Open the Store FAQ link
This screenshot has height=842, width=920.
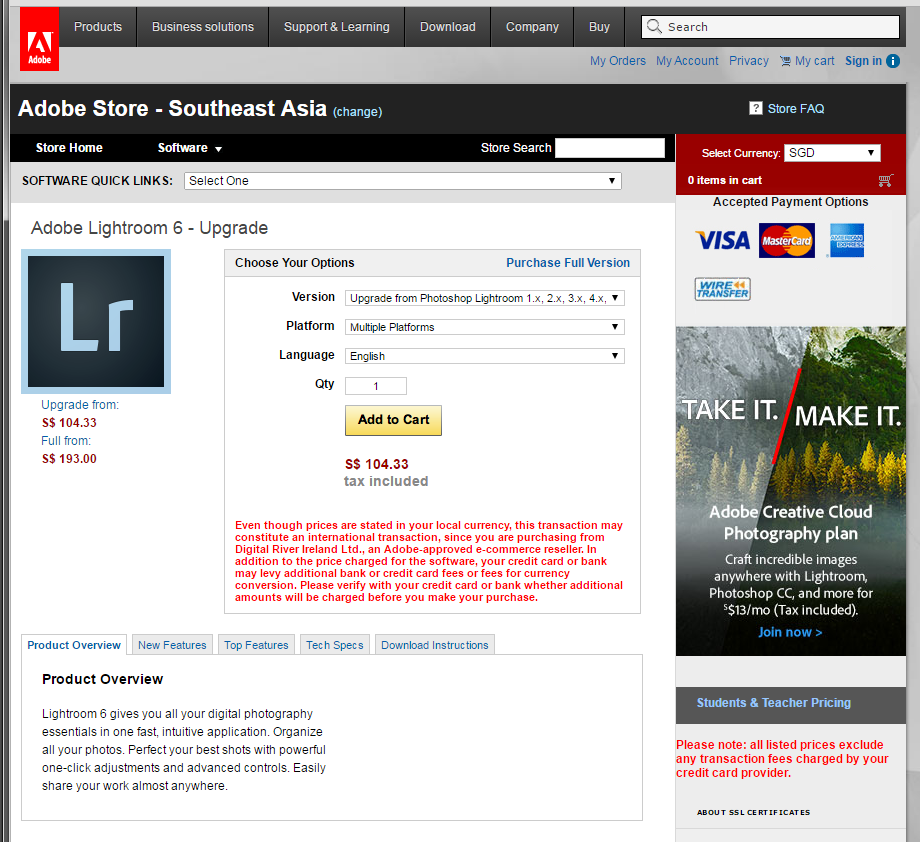point(796,109)
